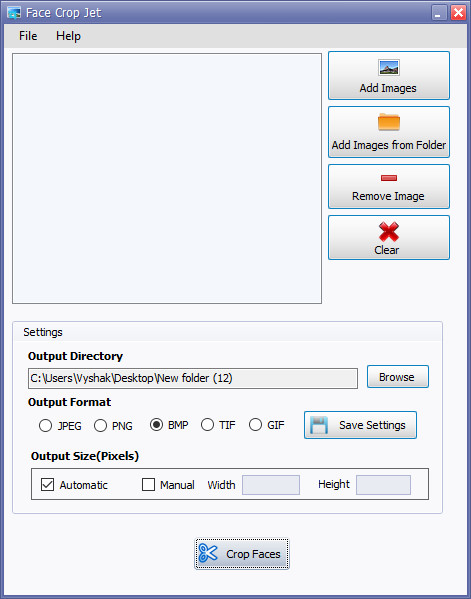The image size is (471, 599).
Task: Select the GIF output format
Action: pyautogui.click(x=255, y=425)
